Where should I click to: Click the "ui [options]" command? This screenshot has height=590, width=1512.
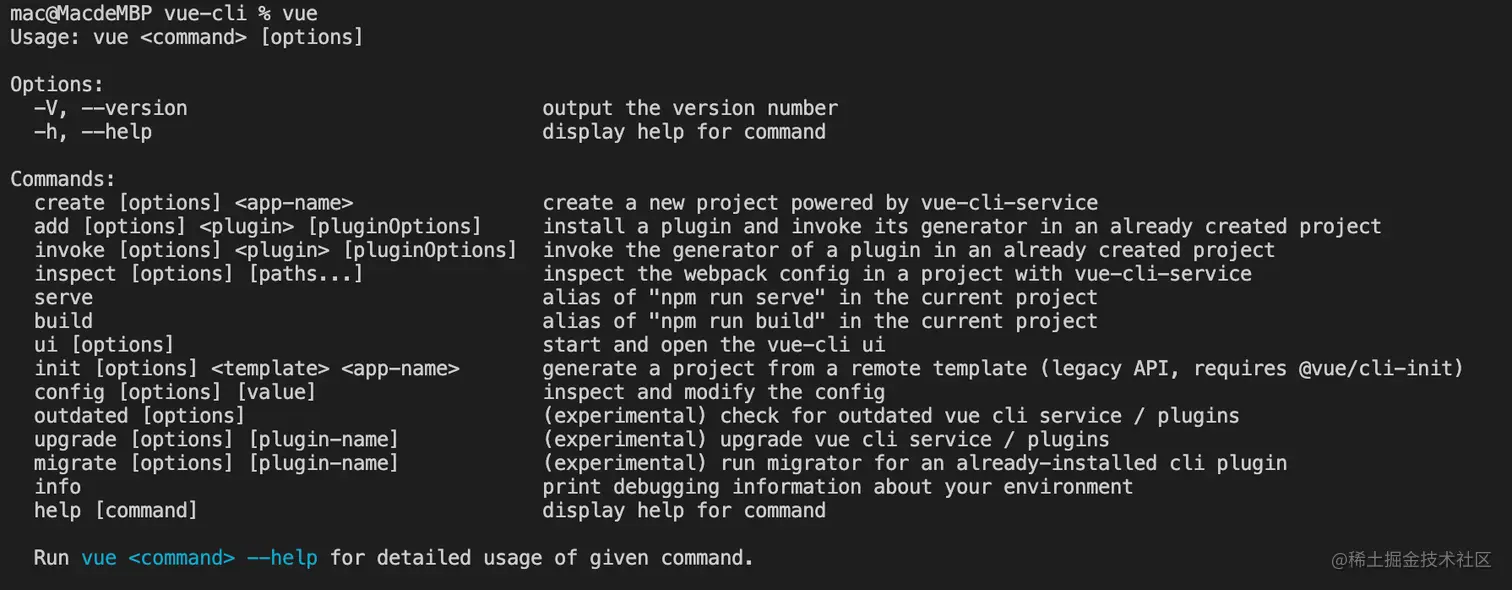pyautogui.click(x=104, y=345)
